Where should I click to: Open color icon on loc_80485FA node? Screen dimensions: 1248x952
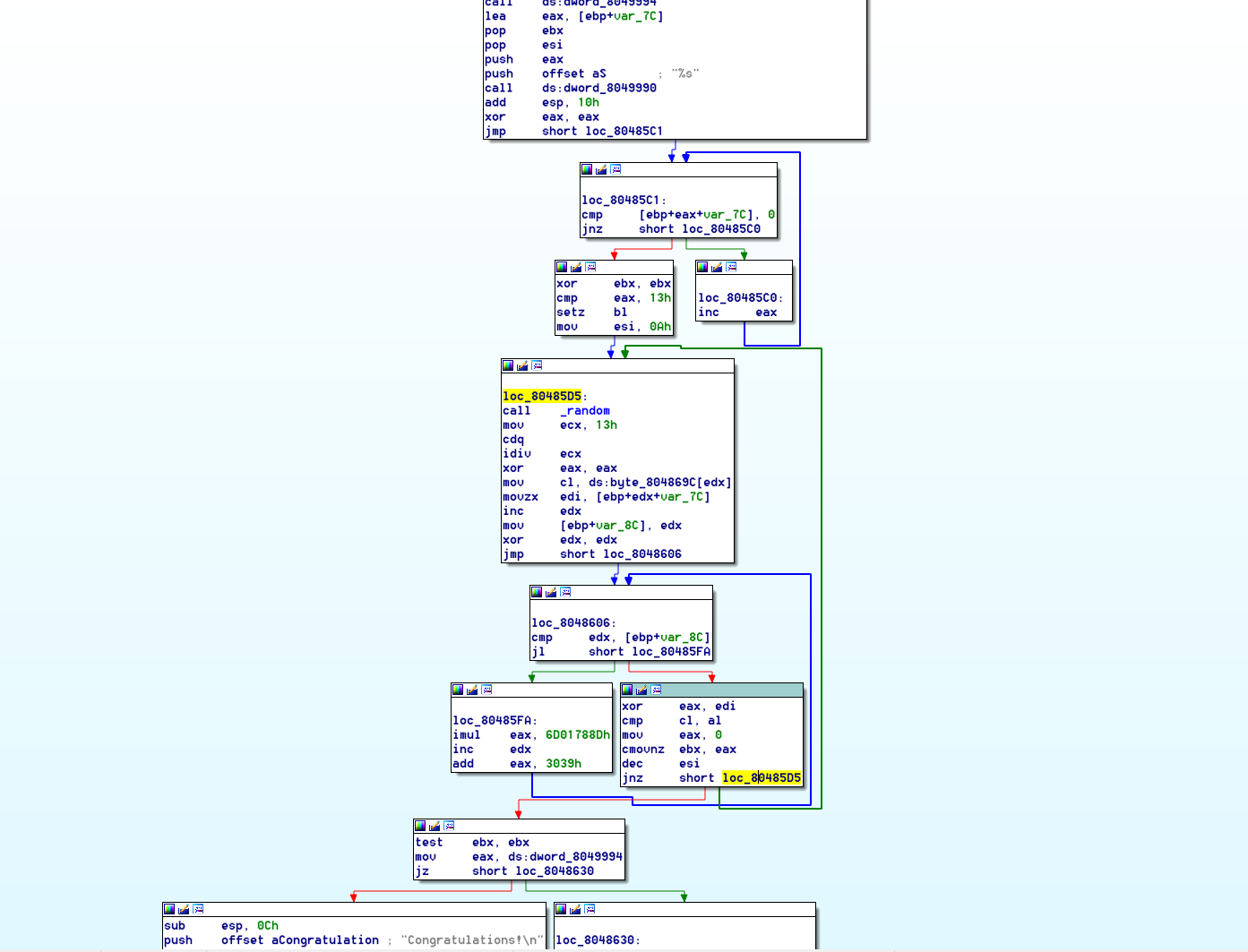(x=458, y=690)
